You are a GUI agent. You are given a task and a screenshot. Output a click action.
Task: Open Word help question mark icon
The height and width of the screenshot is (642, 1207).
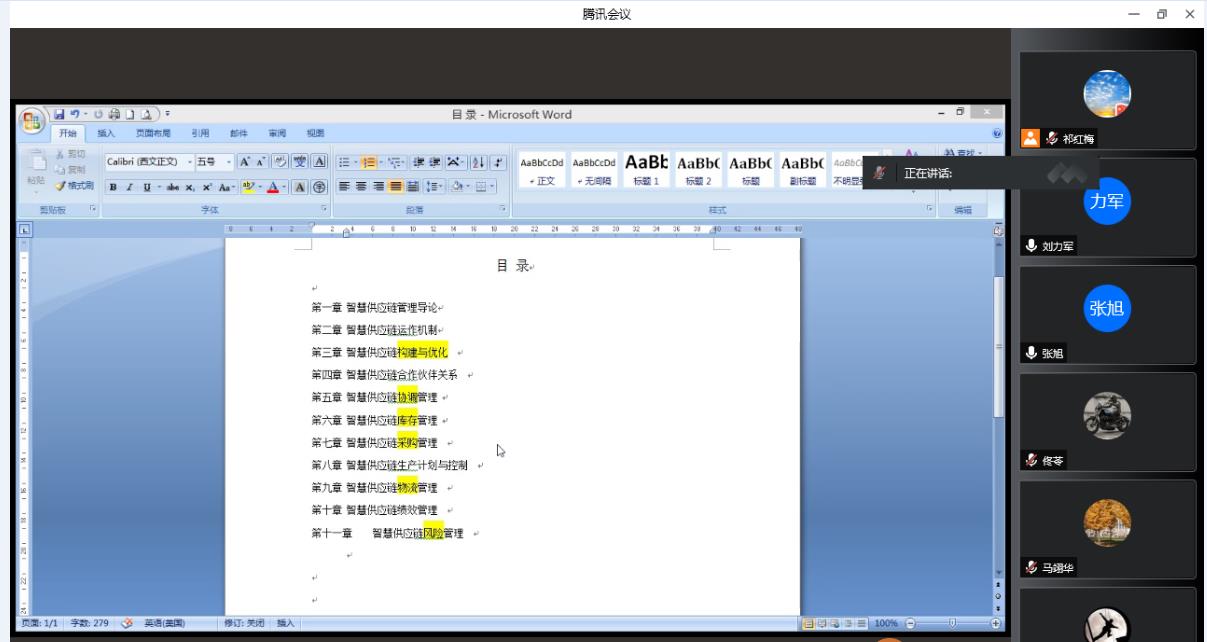pos(996,133)
